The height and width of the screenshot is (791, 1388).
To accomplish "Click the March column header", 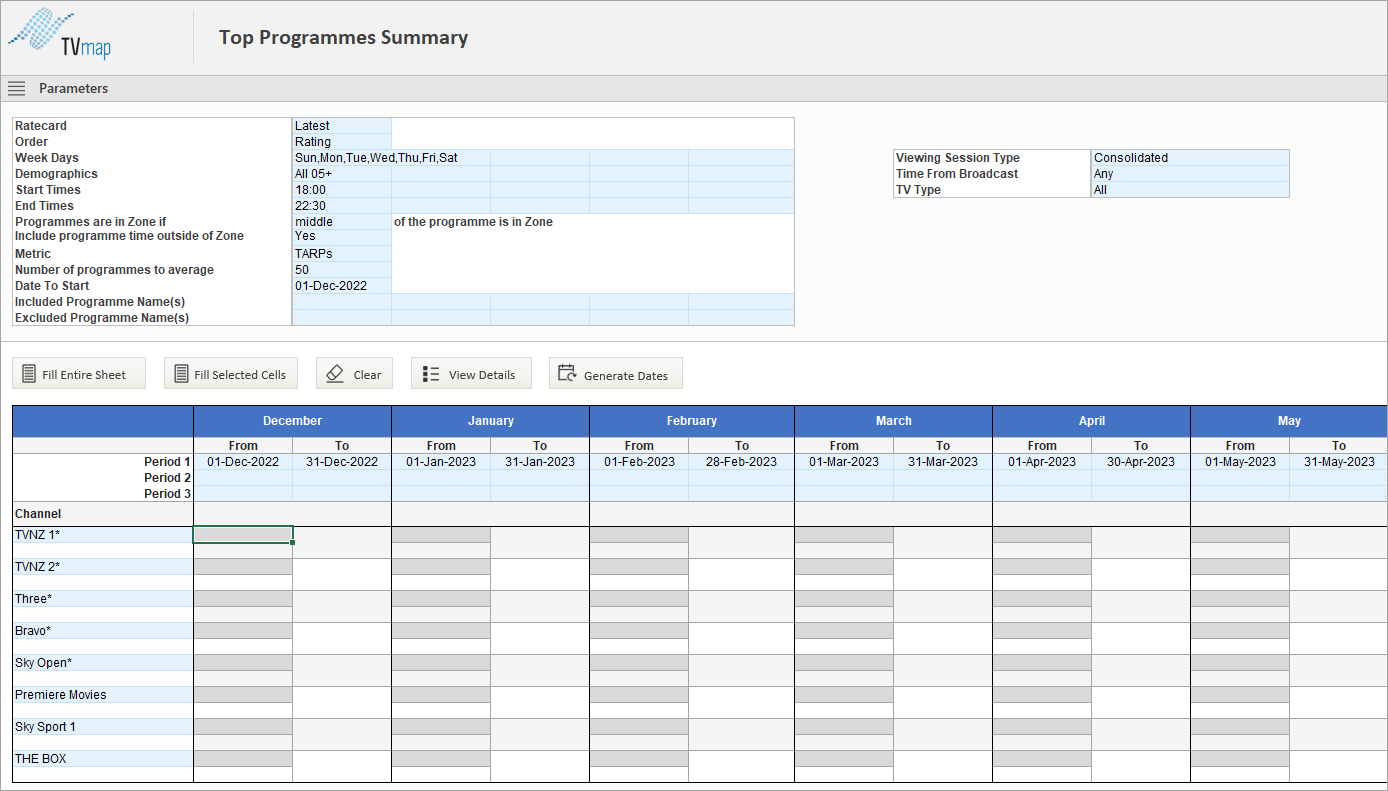I will pyautogui.click(x=893, y=421).
